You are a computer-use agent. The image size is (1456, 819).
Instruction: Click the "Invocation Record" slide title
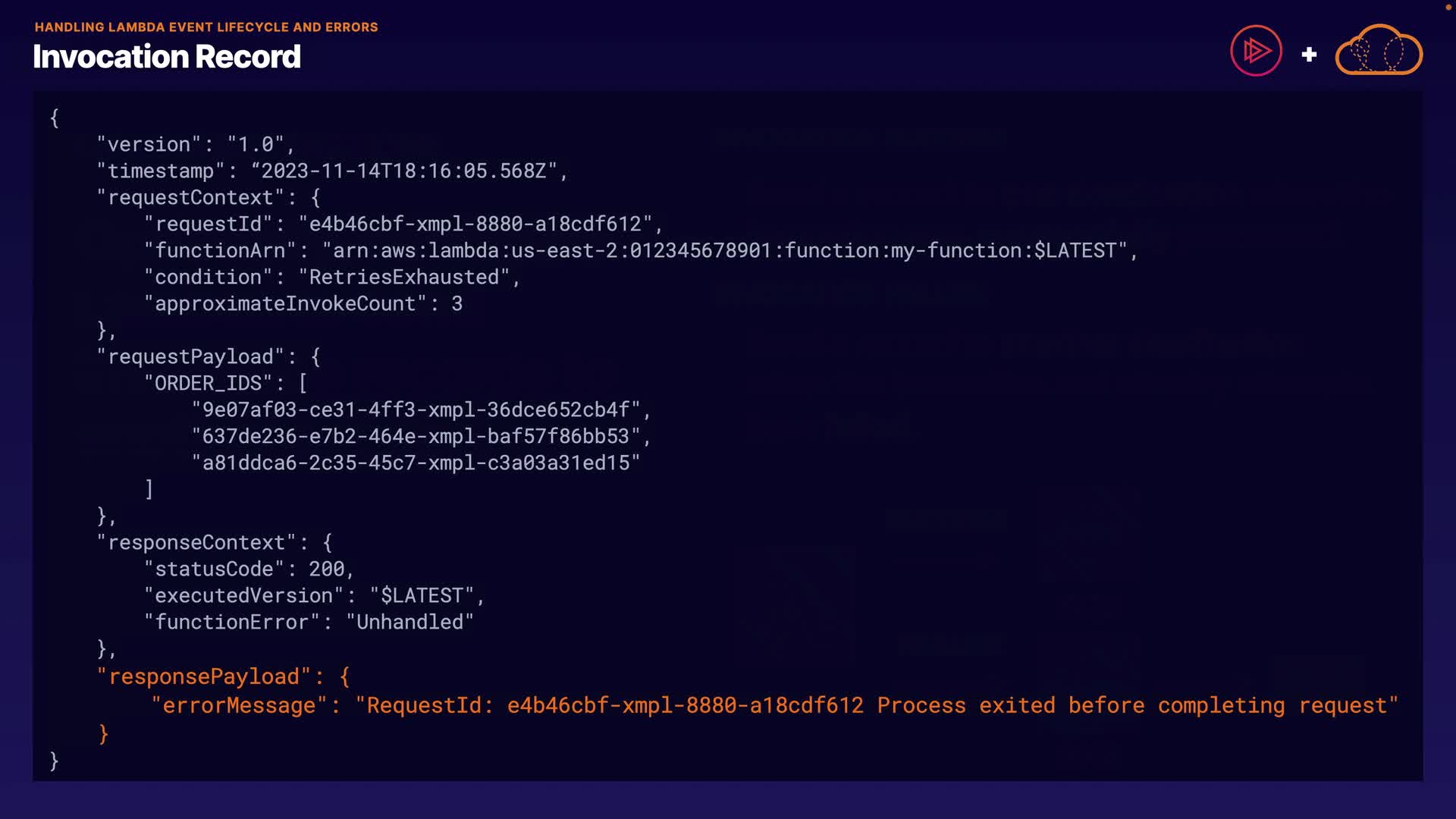click(x=167, y=57)
